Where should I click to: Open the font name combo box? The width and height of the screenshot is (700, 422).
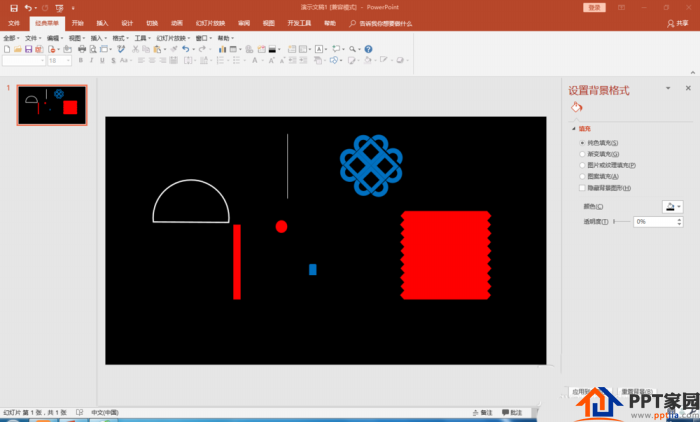(24, 60)
